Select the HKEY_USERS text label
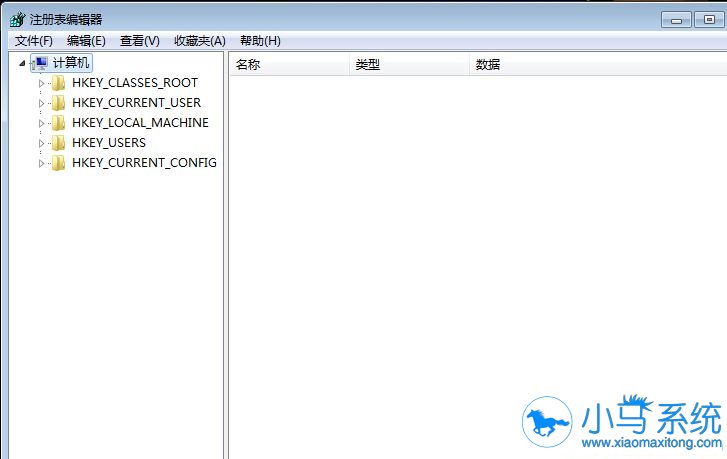Screen dimensions: 727x459 [109, 143]
